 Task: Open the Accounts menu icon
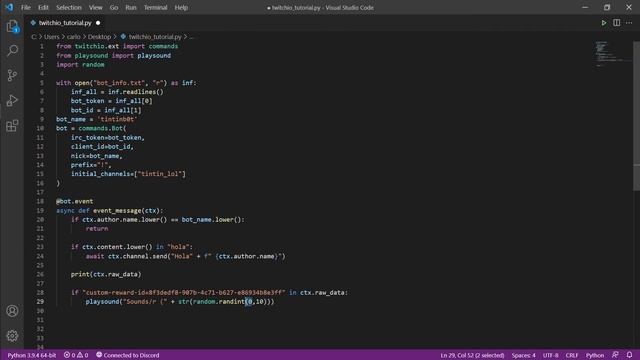12,311
